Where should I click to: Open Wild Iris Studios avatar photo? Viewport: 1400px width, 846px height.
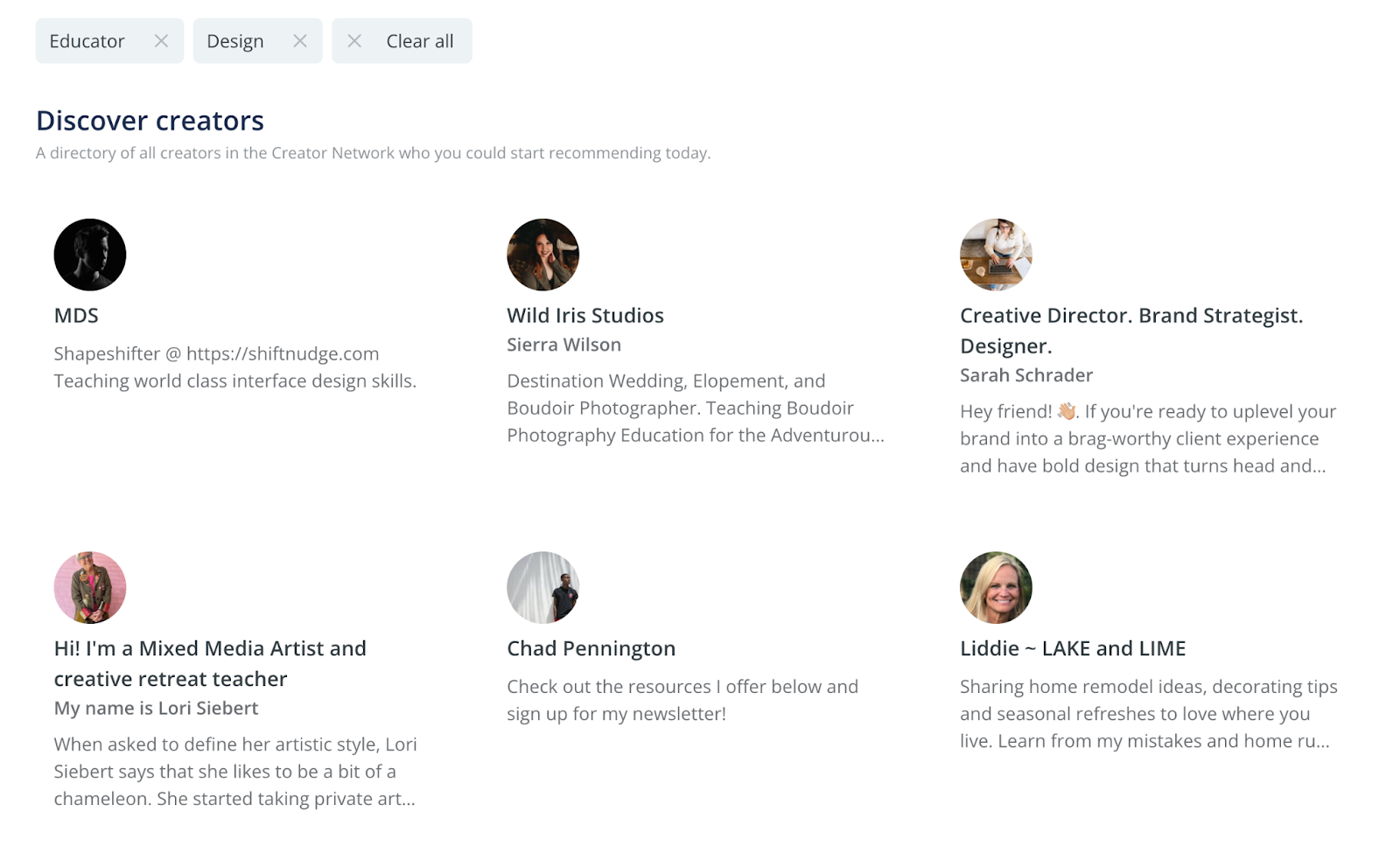click(542, 255)
